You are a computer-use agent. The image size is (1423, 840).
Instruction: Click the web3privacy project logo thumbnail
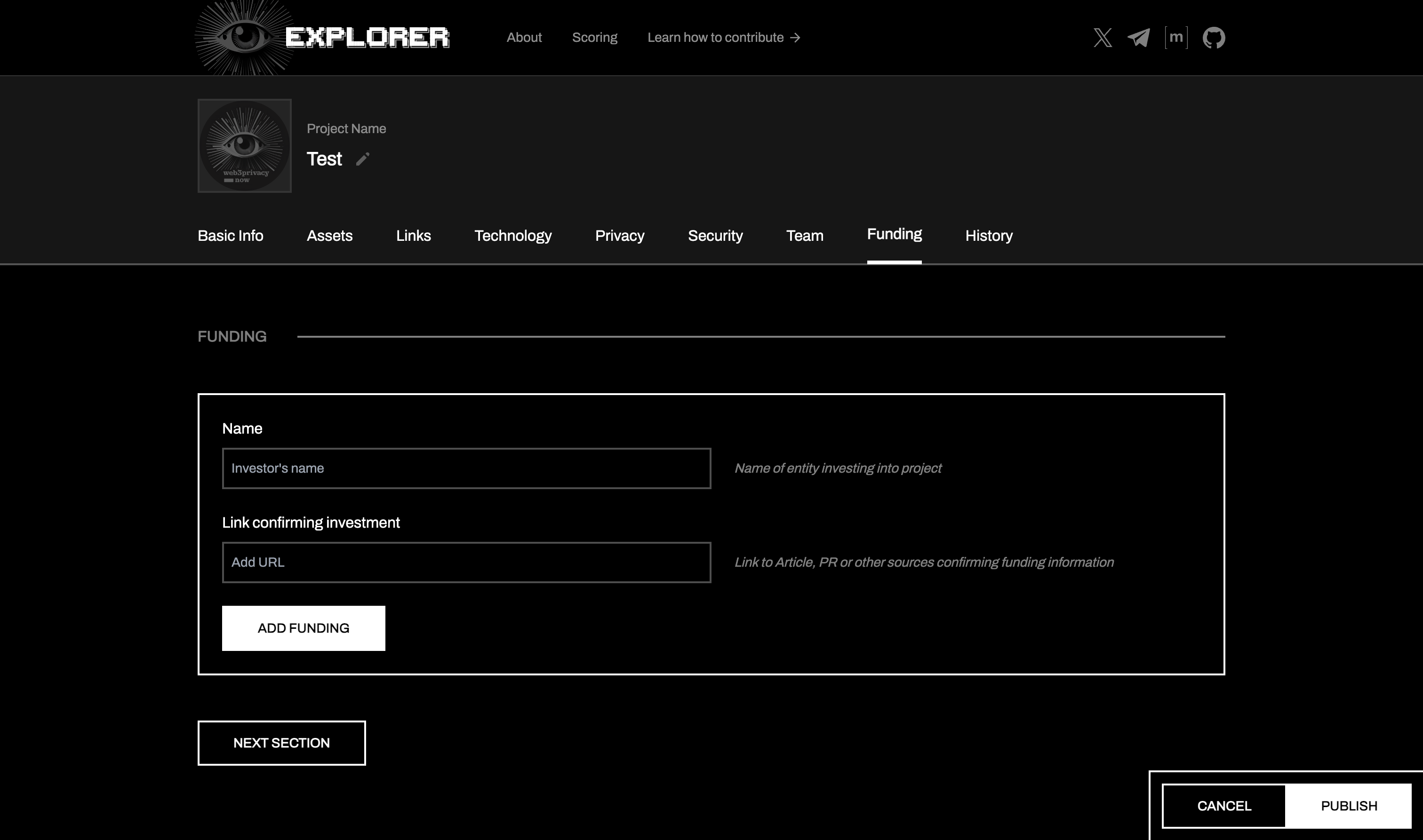click(x=245, y=145)
